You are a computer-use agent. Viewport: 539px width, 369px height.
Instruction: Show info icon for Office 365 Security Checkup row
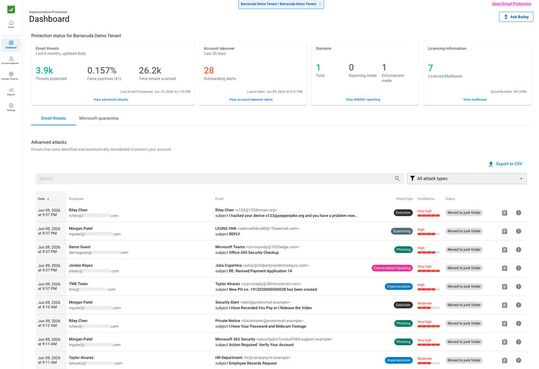coord(518,250)
